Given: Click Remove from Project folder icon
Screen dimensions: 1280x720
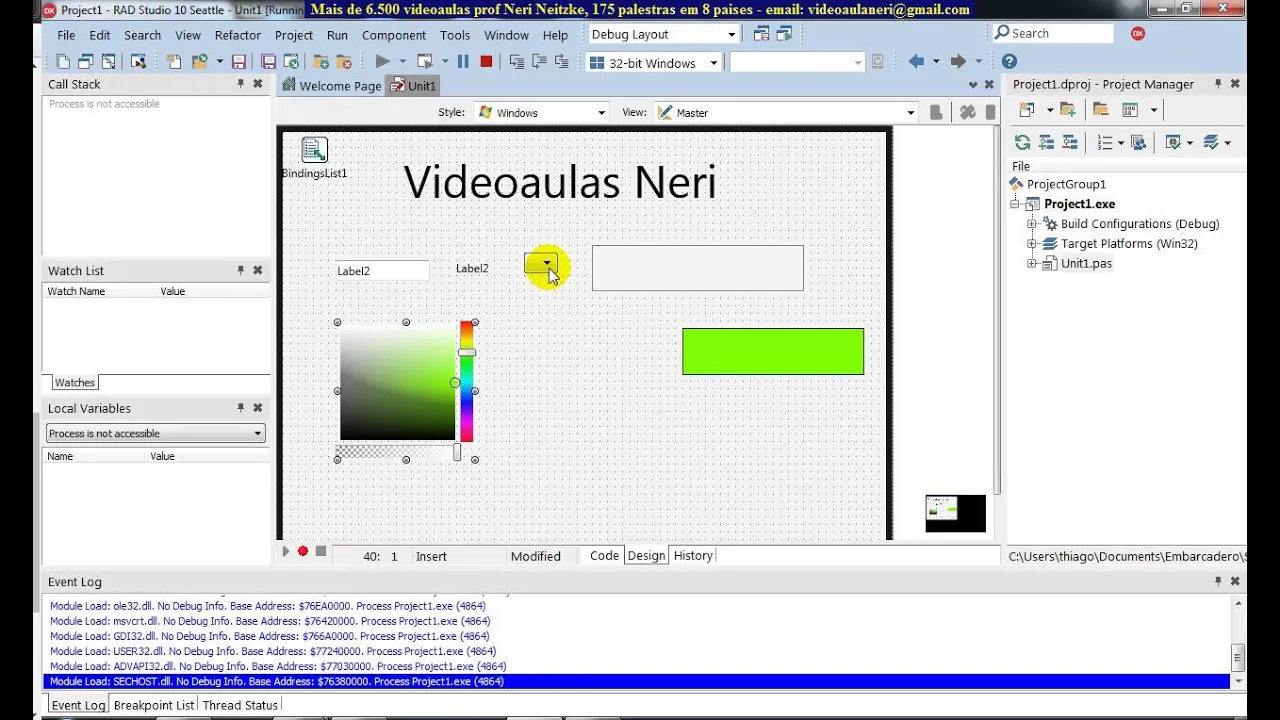Looking at the screenshot, I should tap(1100, 110).
